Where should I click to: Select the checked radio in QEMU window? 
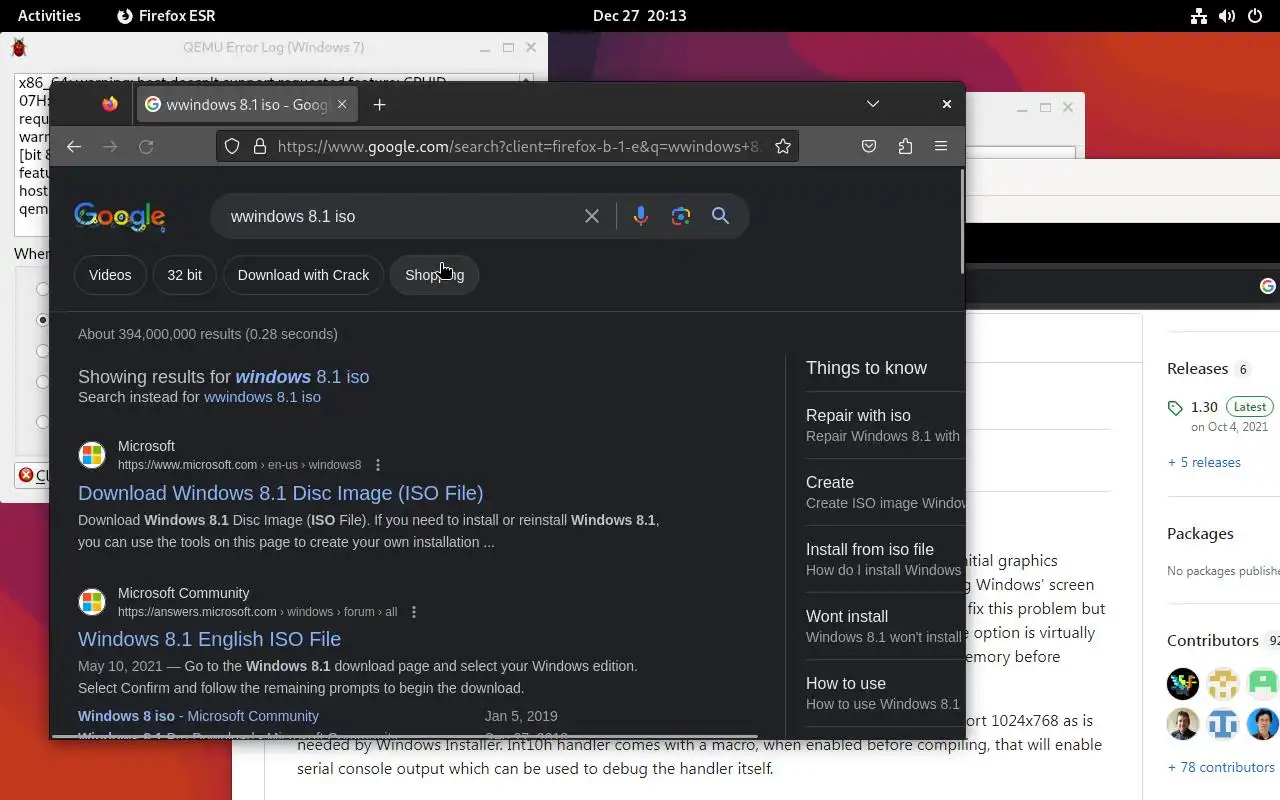click(x=43, y=320)
